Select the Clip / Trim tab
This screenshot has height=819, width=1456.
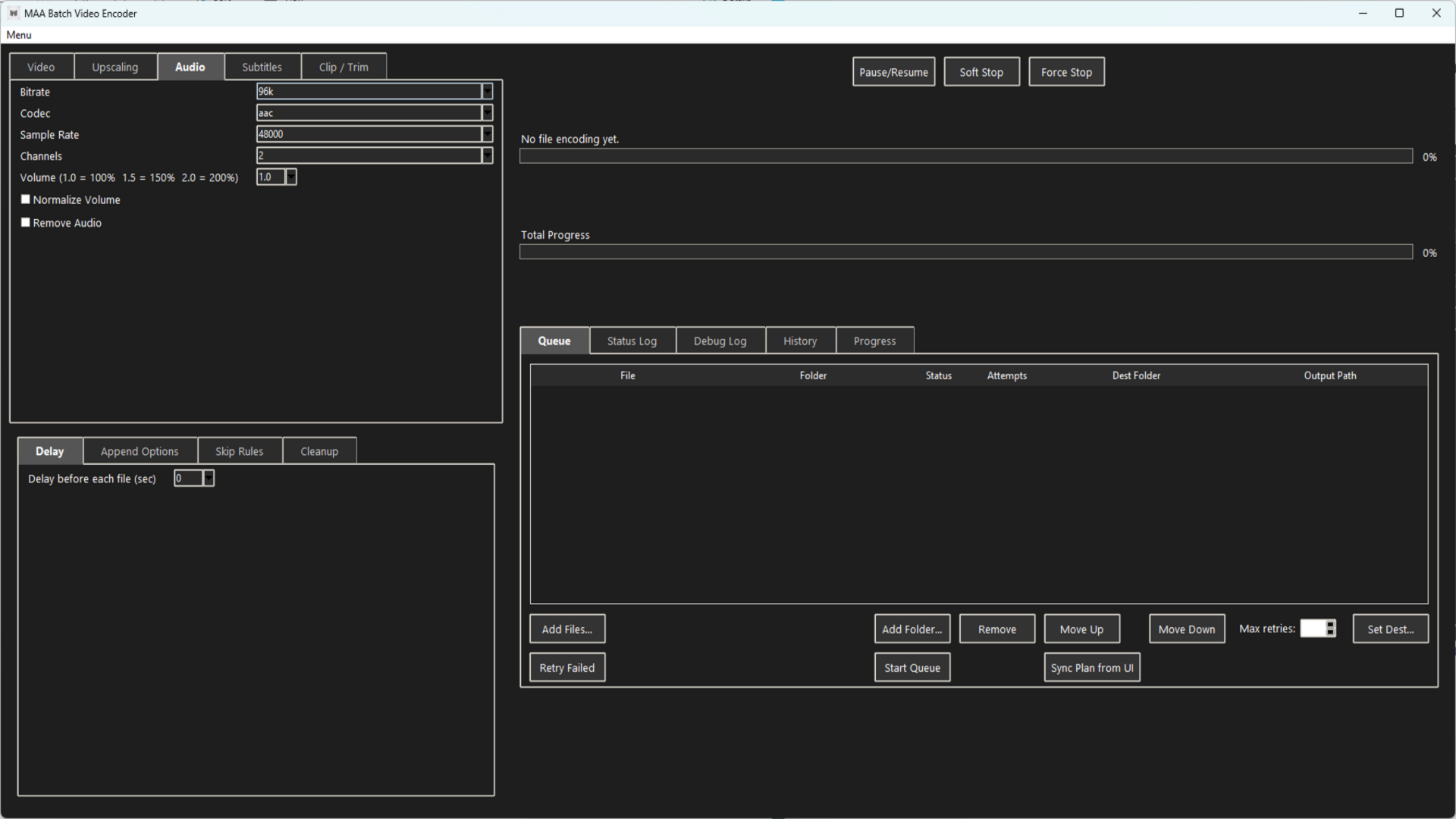click(344, 66)
